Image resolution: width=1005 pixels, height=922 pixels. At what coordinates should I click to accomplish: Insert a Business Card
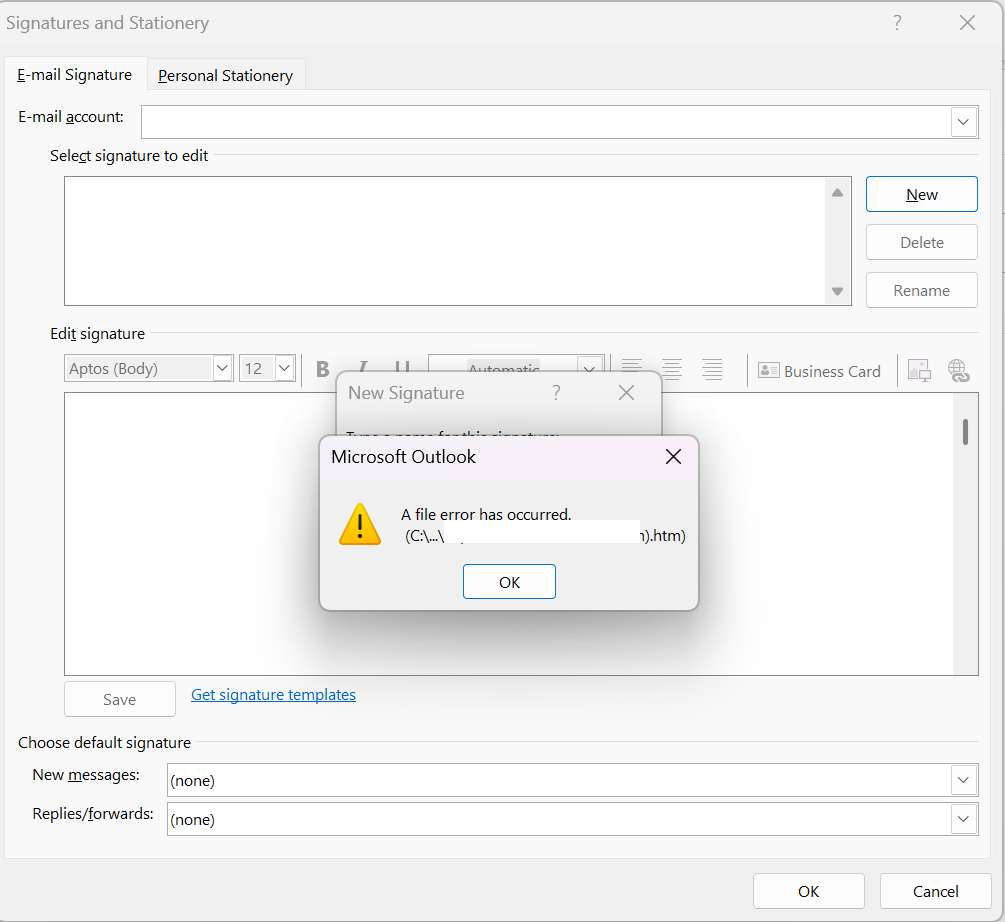(x=819, y=371)
